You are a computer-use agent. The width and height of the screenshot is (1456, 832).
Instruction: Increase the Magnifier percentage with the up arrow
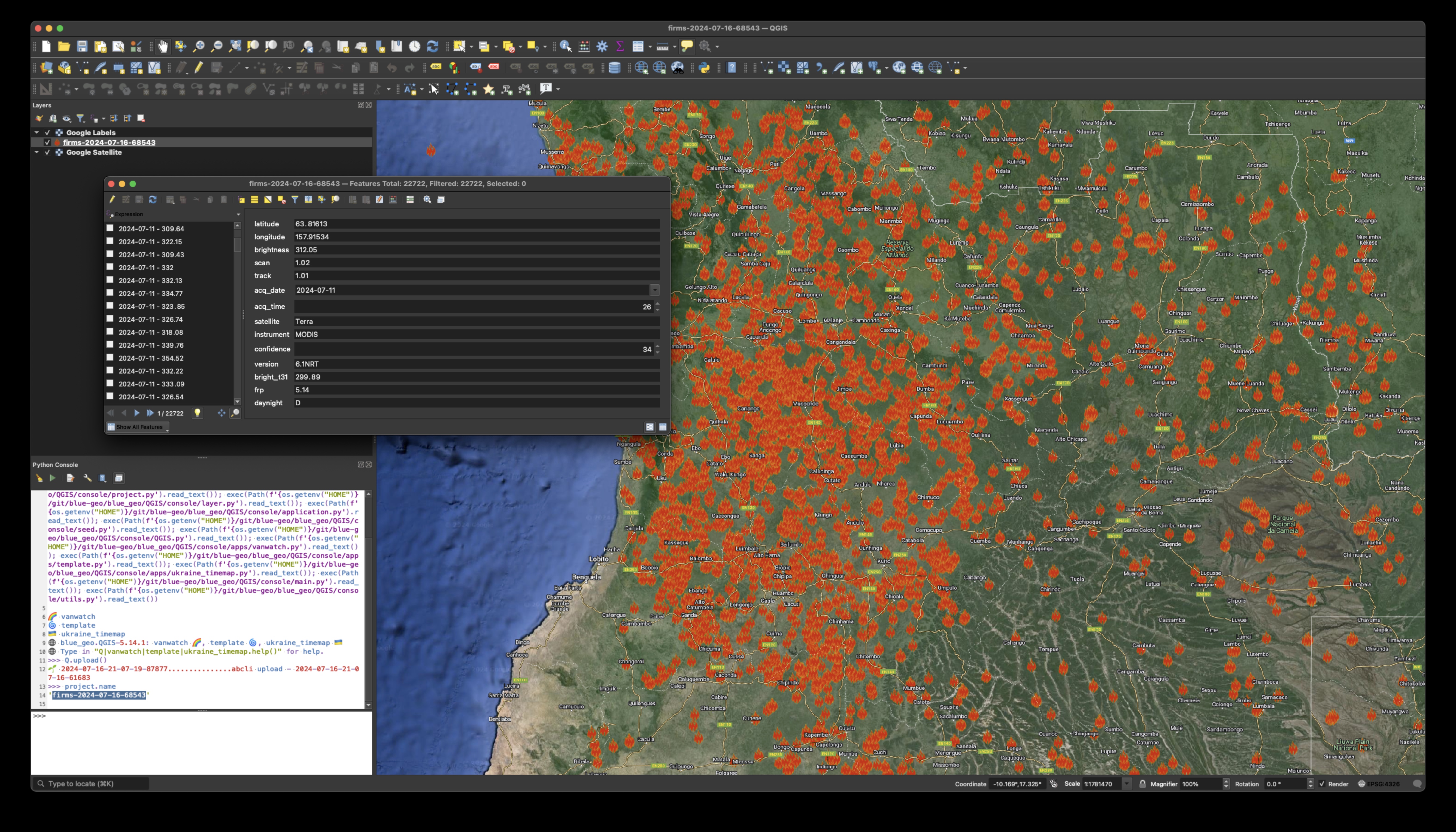pos(1226,781)
